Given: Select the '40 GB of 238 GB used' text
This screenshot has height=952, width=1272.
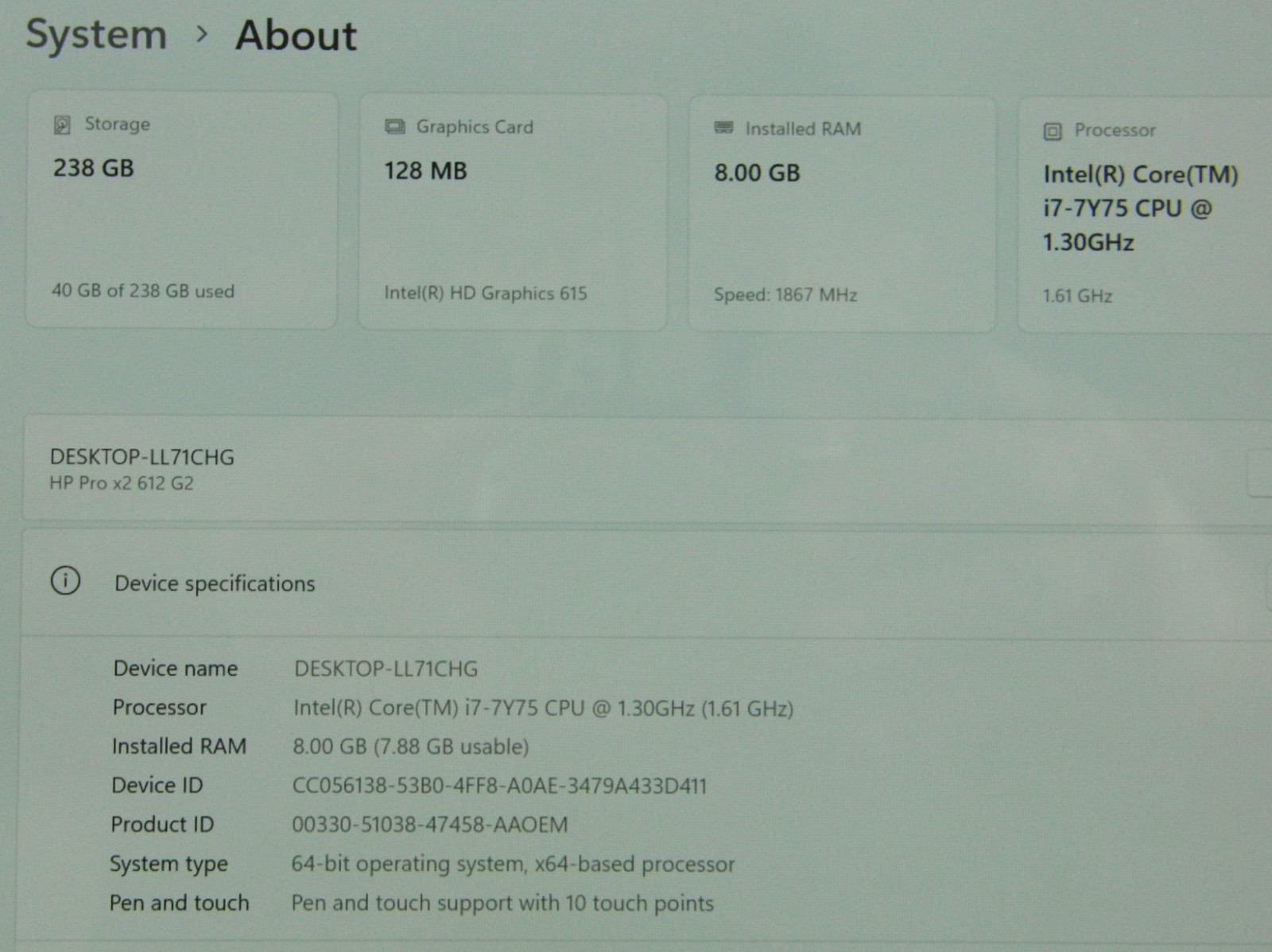Looking at the screenshot, I should [143, 291].
